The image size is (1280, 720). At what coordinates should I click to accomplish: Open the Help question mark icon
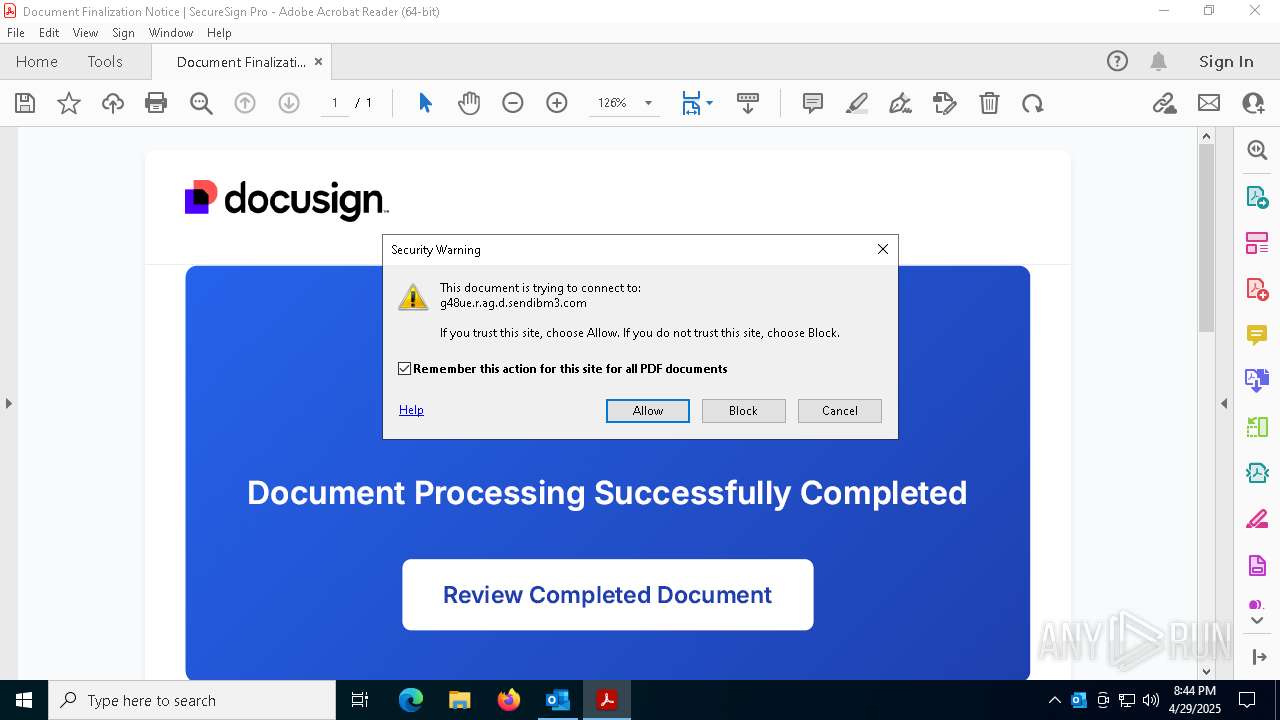[x=1117, y=61]
